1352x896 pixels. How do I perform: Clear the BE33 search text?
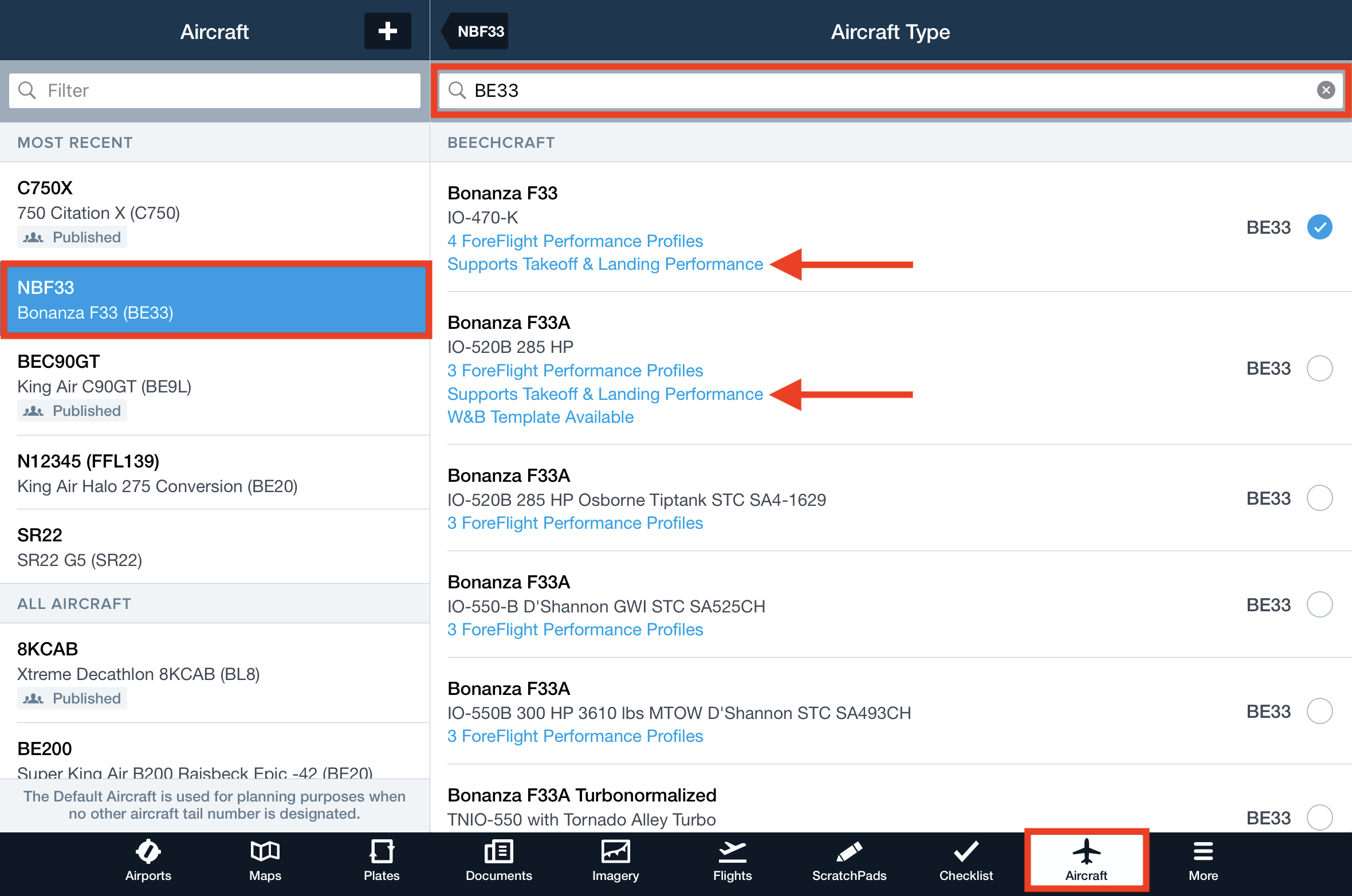click(x=1326, y=90)
